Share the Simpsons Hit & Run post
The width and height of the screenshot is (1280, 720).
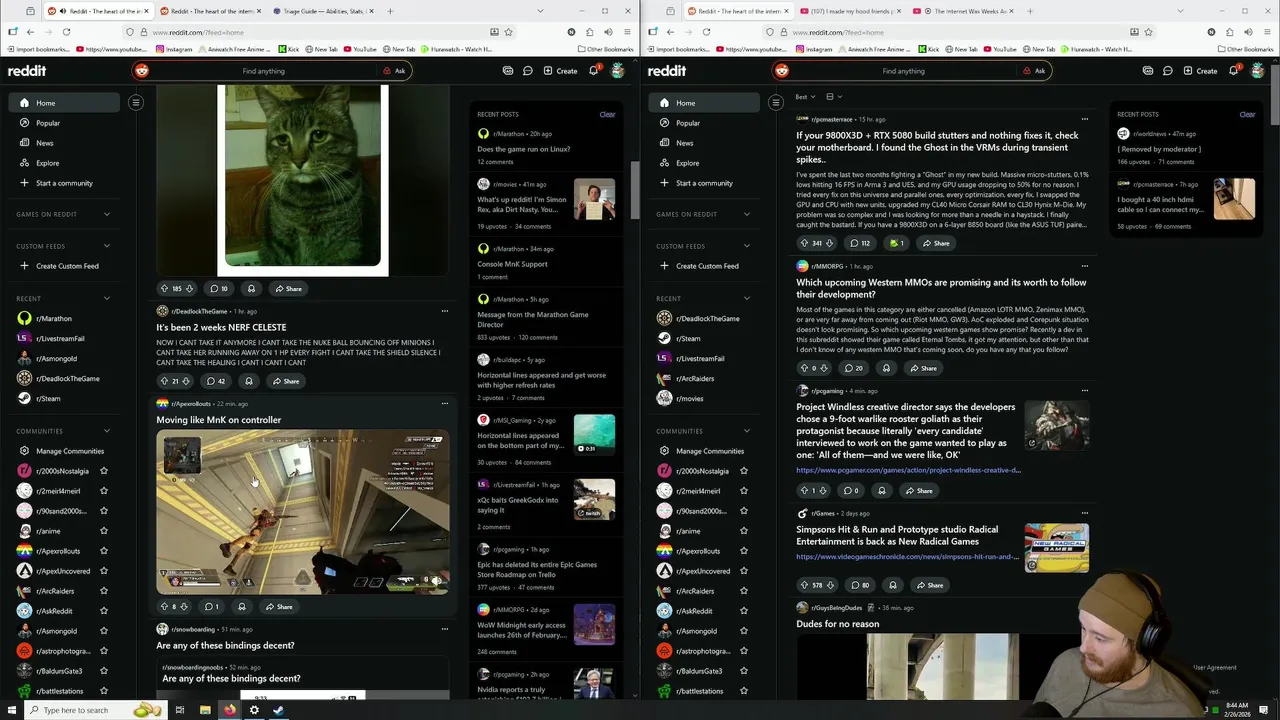click(x=929, y=585)
